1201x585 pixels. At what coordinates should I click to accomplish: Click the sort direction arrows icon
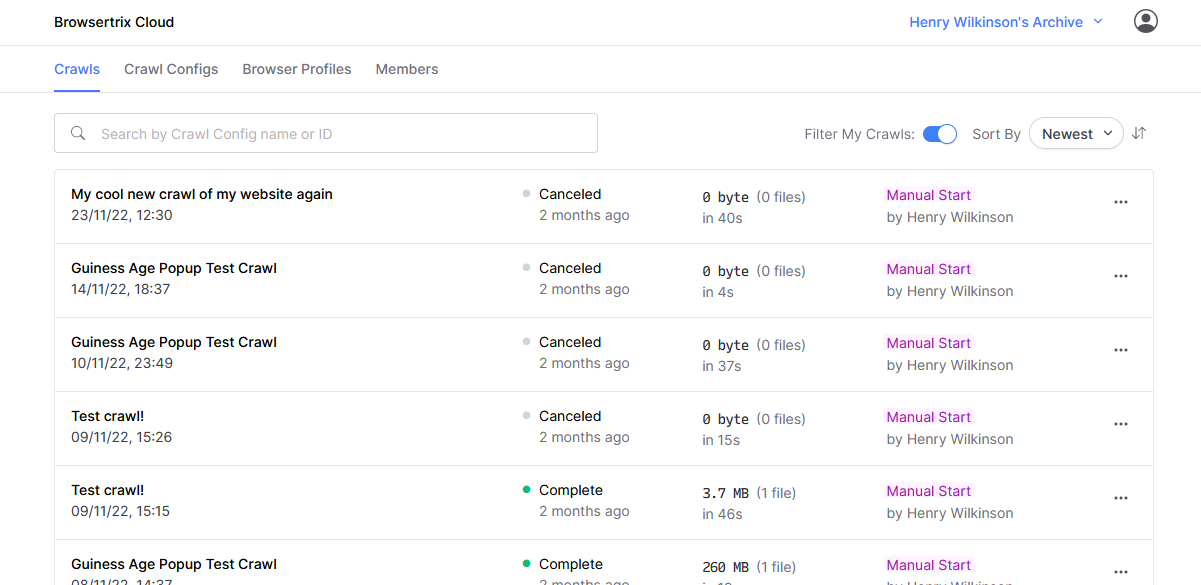click(x=1139, y=132)
